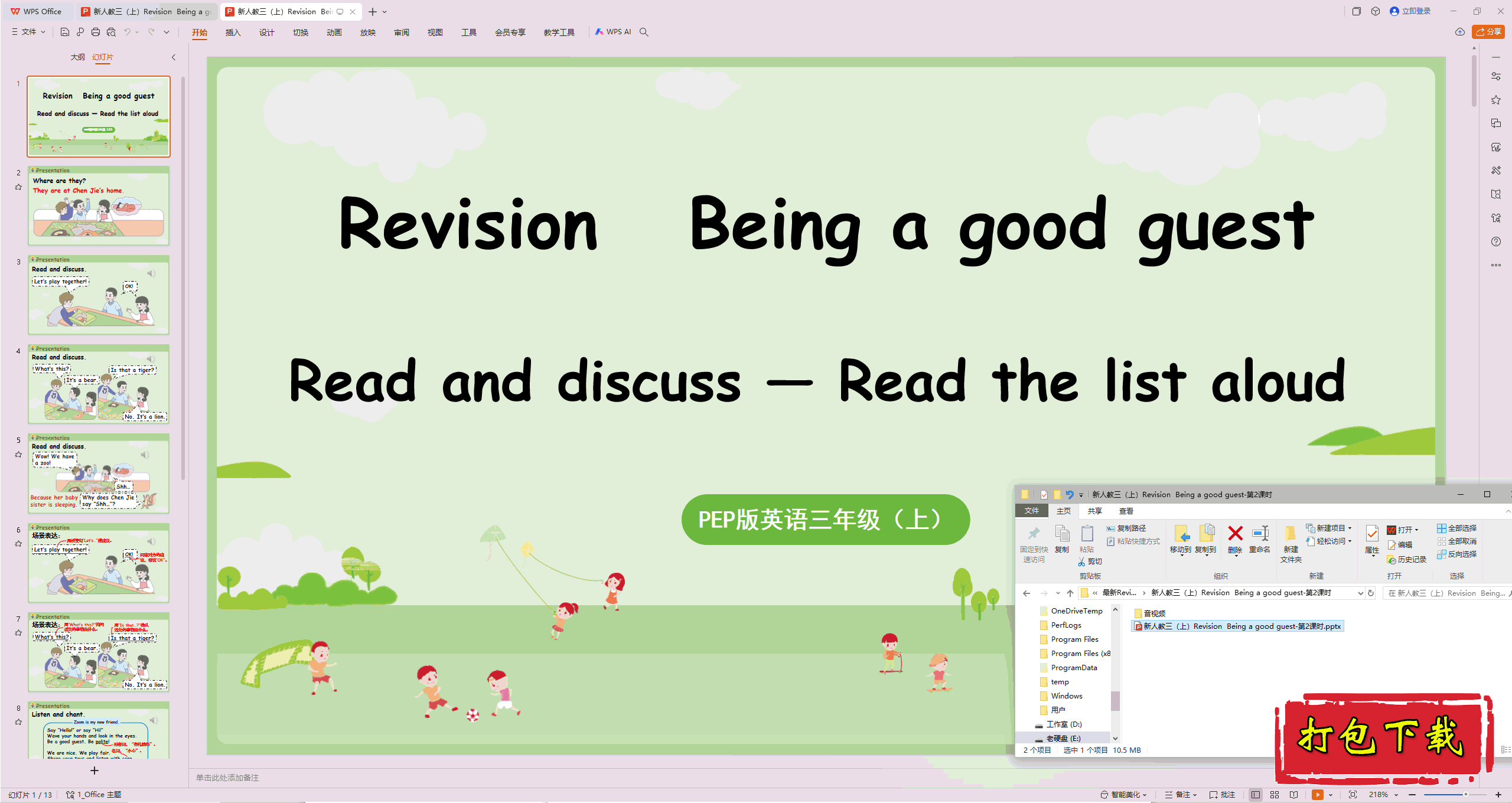This screenshot has width=1512, height=803.
Task: Expand the quick access toolbar customize arrow
Action: pos(167,32)
